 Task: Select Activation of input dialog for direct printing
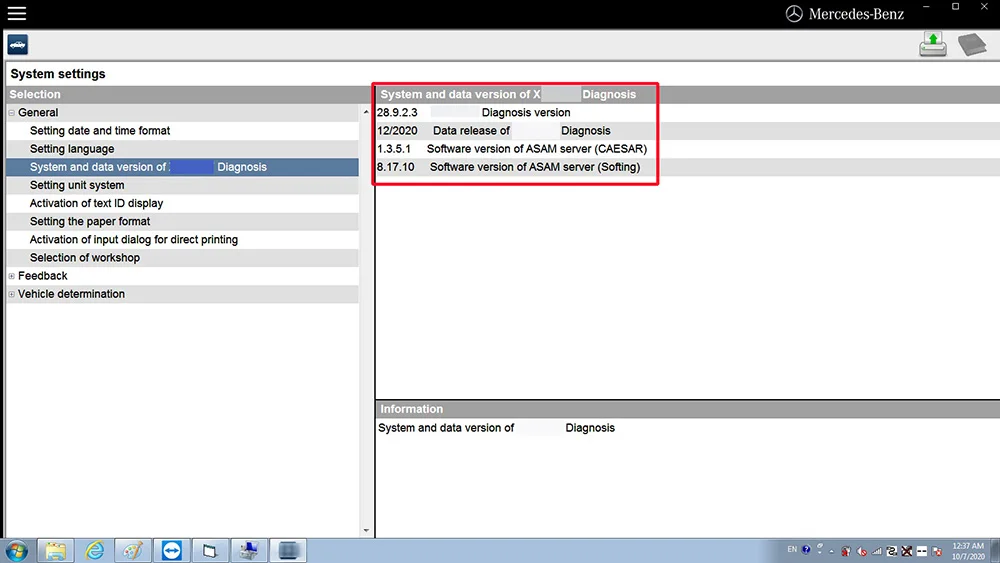coord(182,240)
